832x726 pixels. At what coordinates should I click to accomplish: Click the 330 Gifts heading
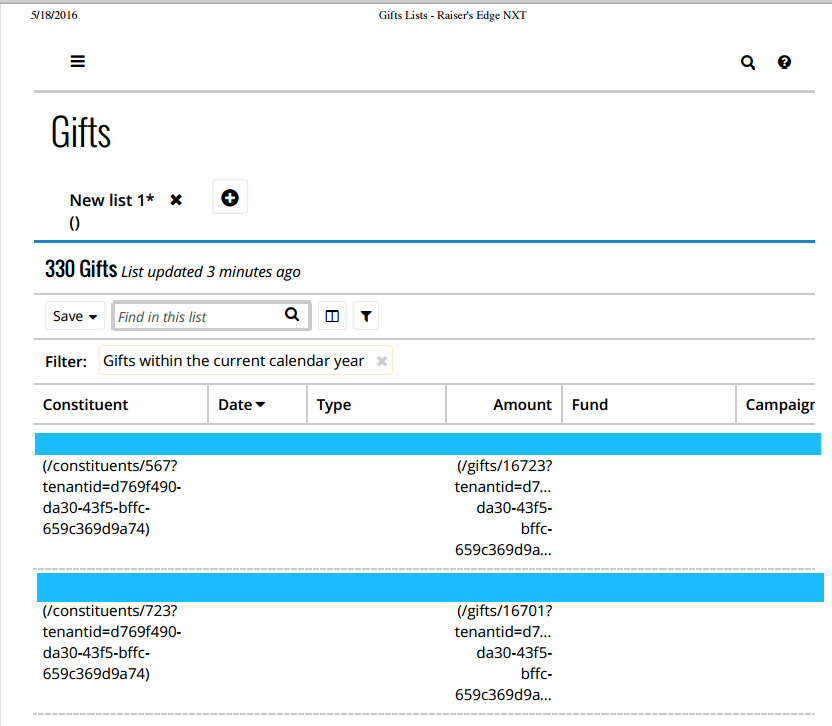pyautogui.click(x=81, y=269)
